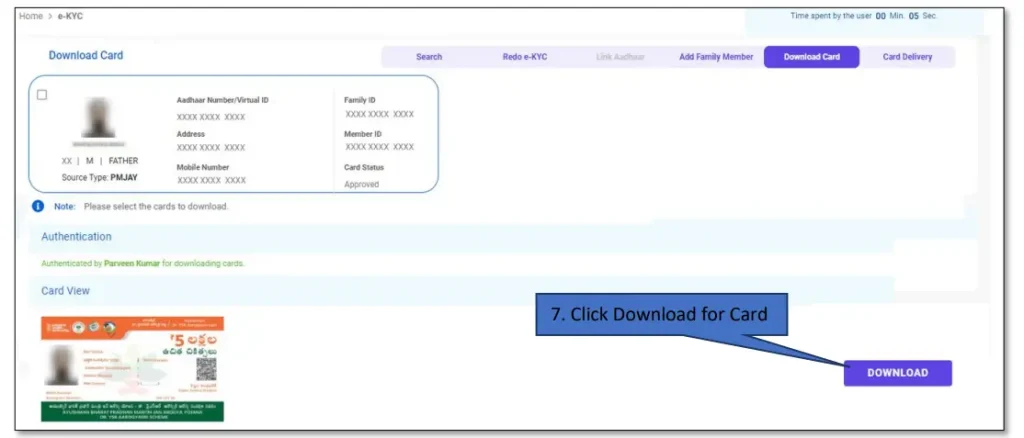Click the QR code on the card preview
This screenshot has width=1024, height=438.
[206, 369]
